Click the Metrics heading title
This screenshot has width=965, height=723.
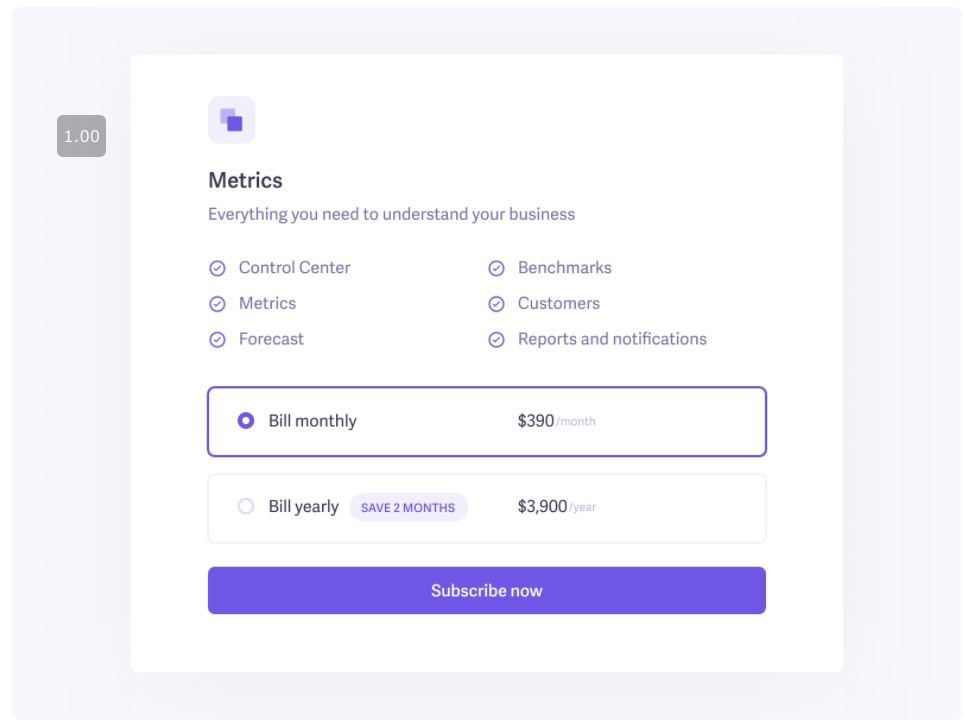coord(245,180)
